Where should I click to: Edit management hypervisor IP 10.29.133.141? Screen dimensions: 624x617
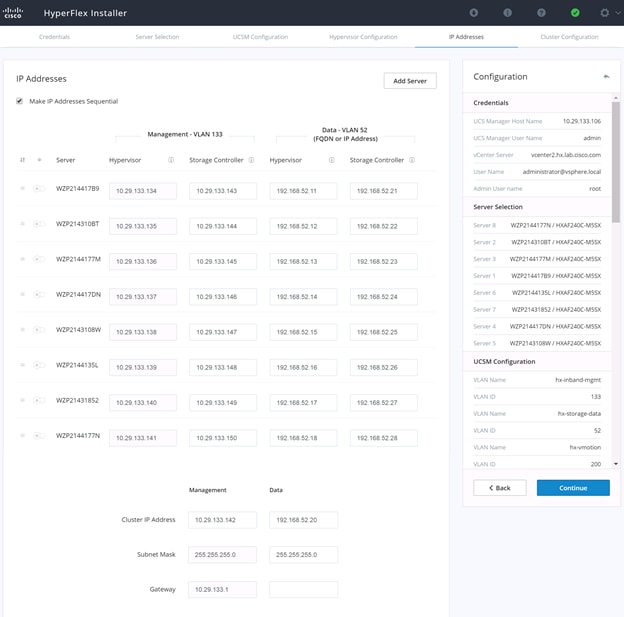click(x=143, y=438)
